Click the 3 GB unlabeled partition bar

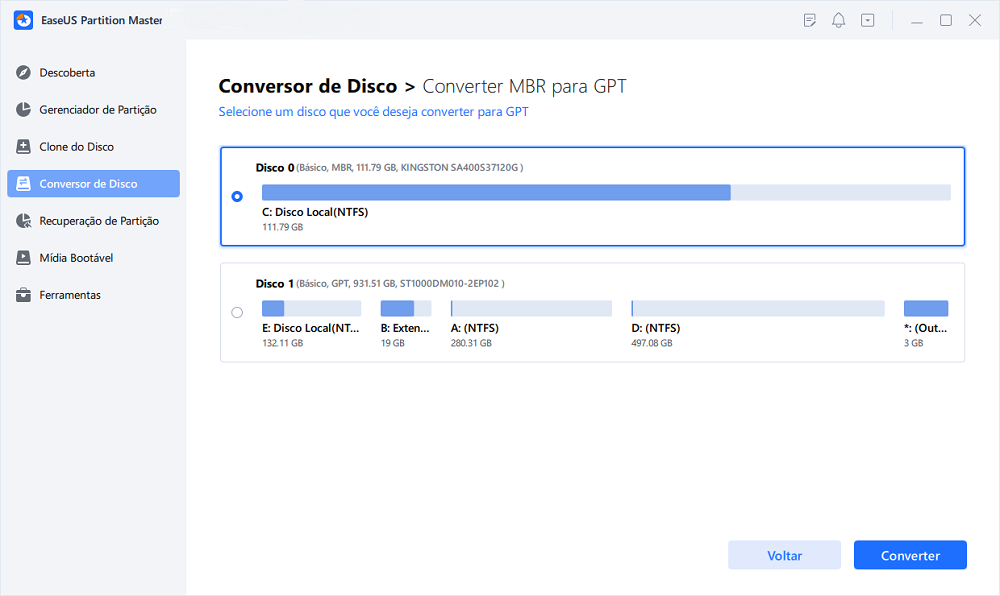click(x=926, y=309)
